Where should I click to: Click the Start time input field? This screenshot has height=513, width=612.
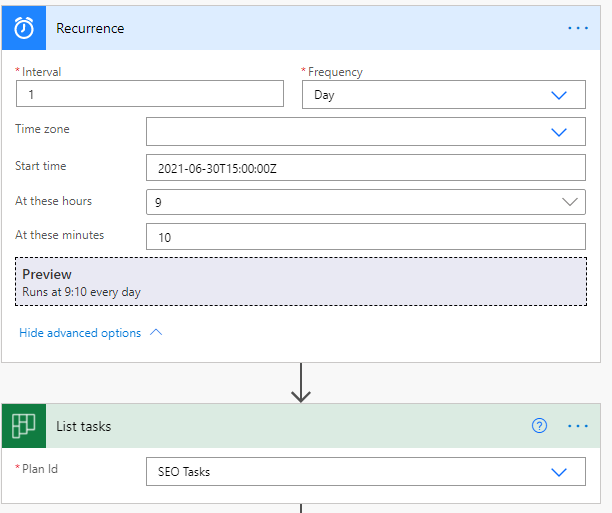coord(366,168)
